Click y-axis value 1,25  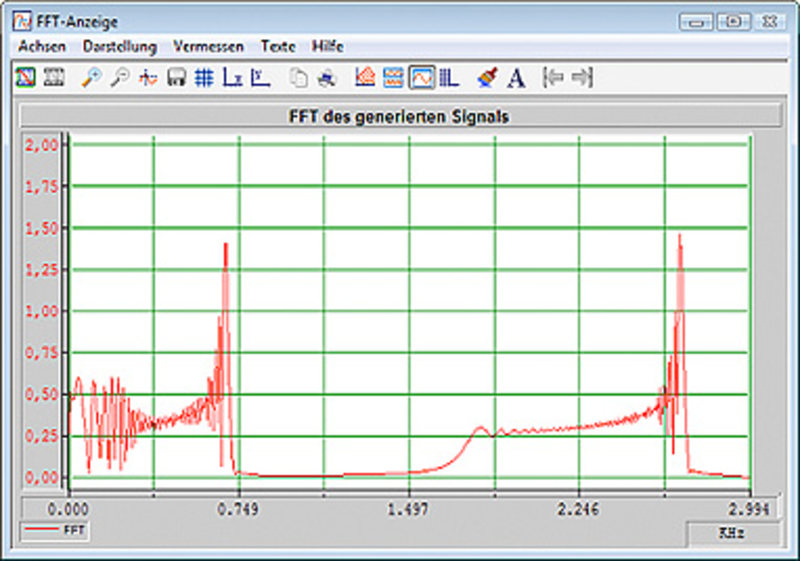(42, 270)
